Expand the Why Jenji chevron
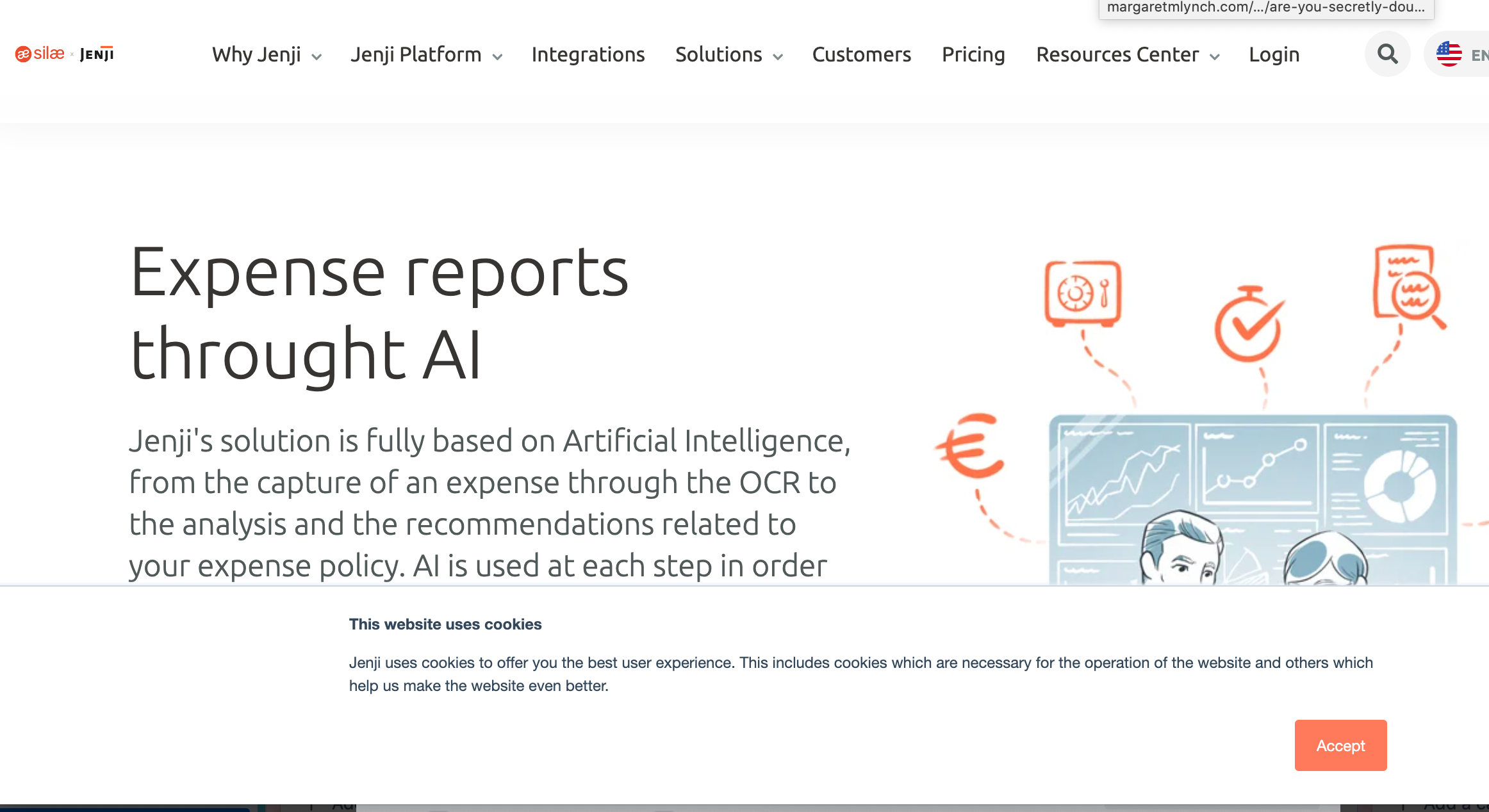1489x812 pixels. [x=317, y=57]
